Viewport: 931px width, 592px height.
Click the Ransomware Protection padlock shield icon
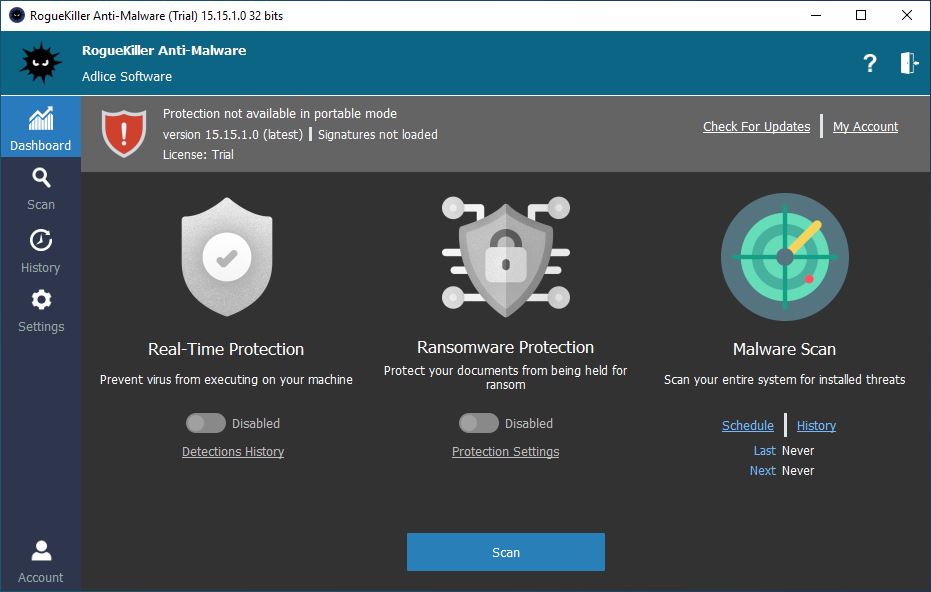pyautogui.click(x=505, y=257)
